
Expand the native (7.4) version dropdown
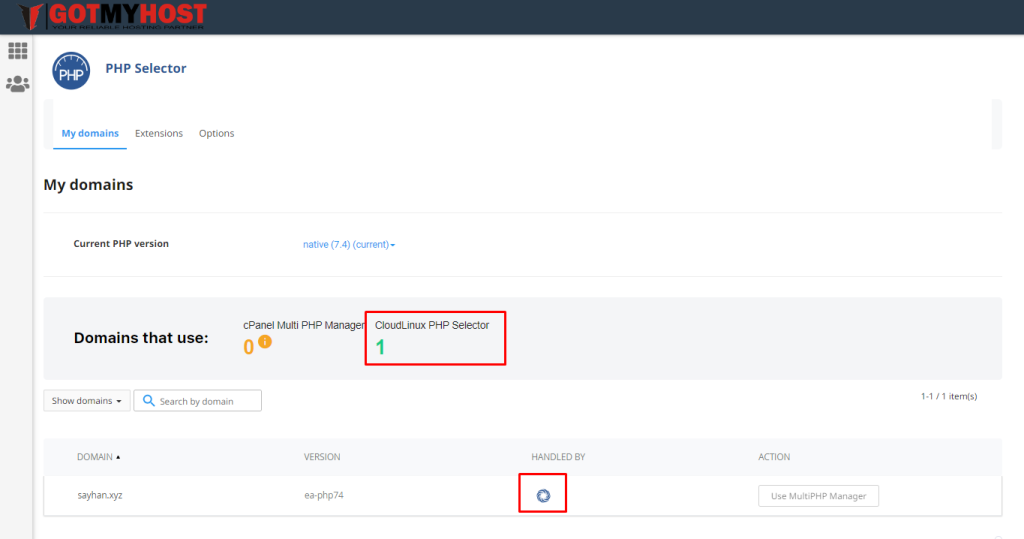(349, 244)
